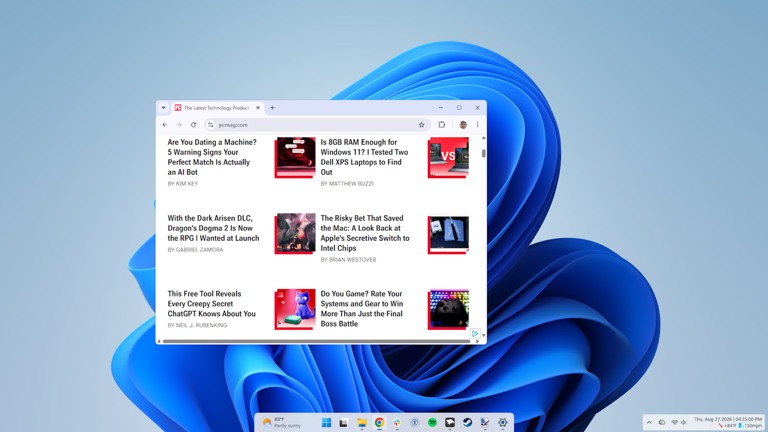This screenshot has height=432, width=768.
Task: Open the Settings gear on the taskbar
Action: coord(503,422)
